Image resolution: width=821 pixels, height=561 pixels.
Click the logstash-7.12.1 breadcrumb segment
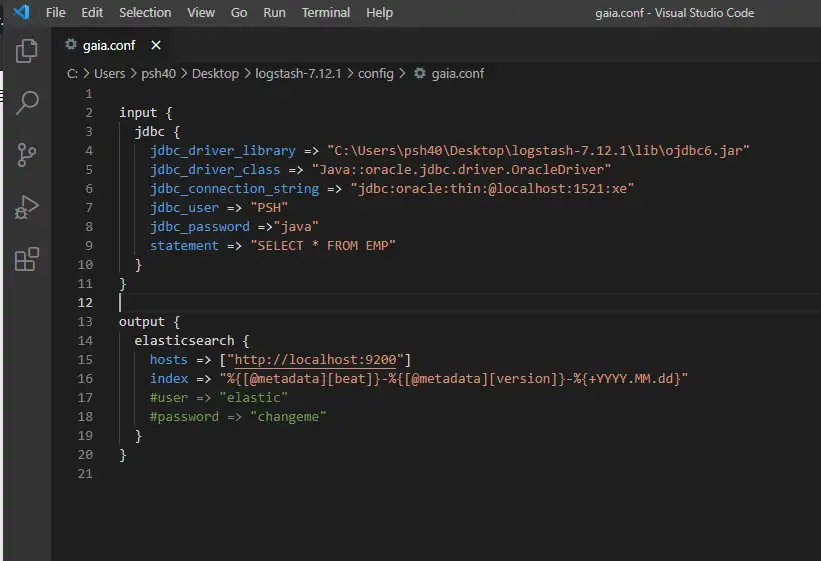[298, 73]
